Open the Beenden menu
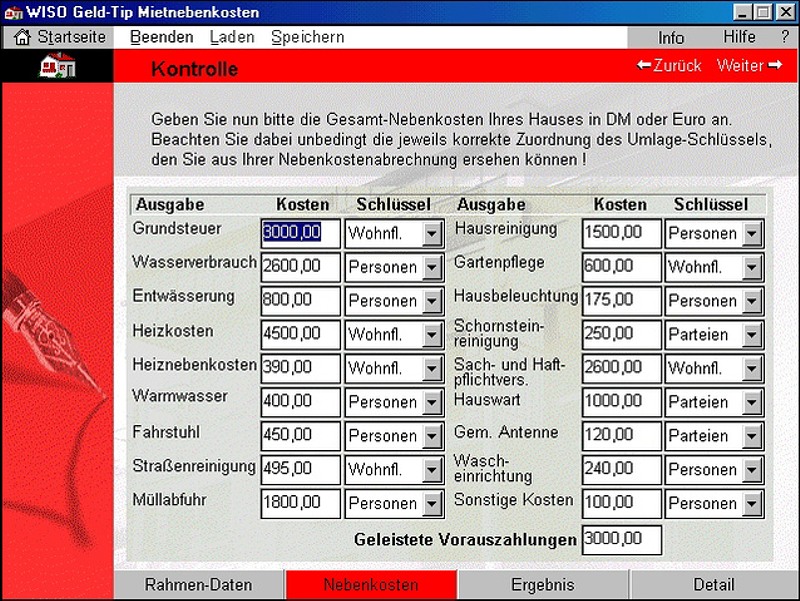800x601 pixels. click(161, 37)
